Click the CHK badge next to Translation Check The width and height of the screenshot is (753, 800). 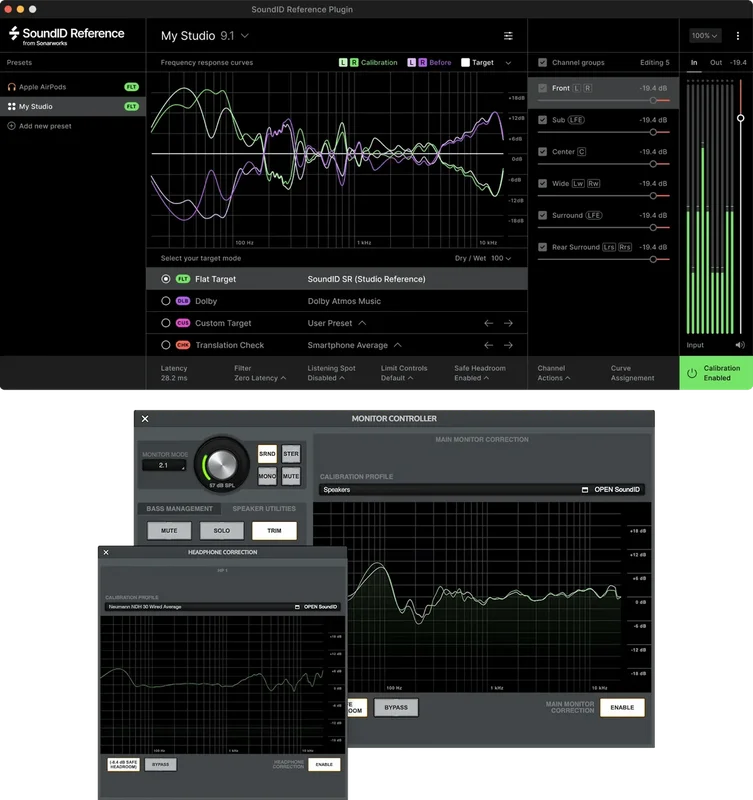[183, 345]
